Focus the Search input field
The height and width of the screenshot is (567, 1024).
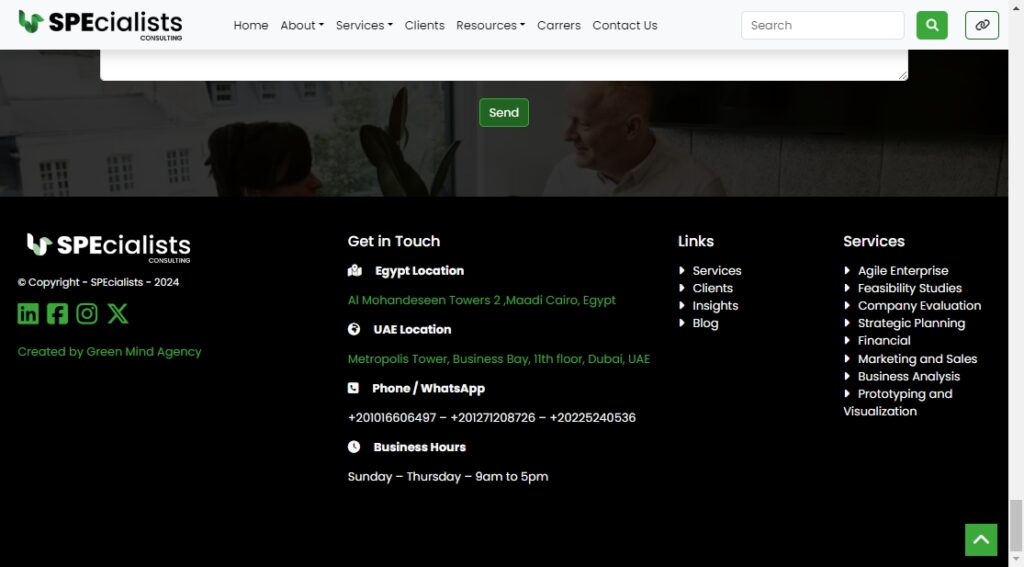(x=823, y=25)
